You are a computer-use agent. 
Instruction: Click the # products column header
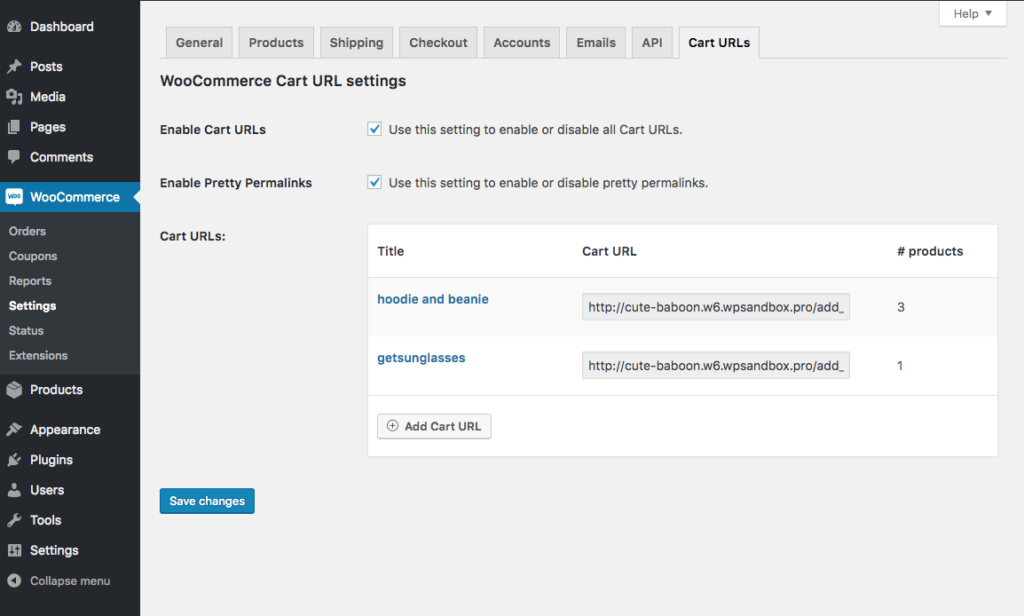click(930, 251)
